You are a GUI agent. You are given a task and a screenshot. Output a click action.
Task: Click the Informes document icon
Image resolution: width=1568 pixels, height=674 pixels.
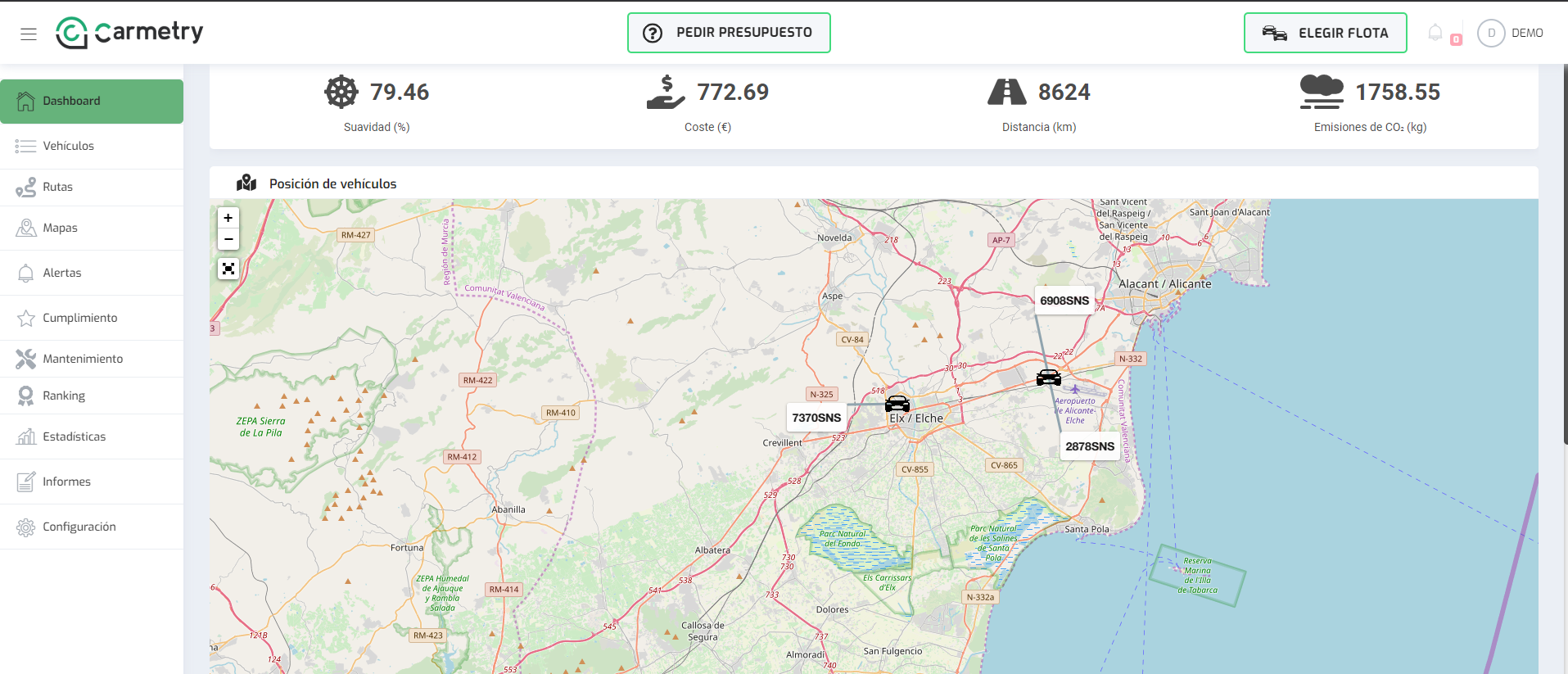tap(26, 482)
